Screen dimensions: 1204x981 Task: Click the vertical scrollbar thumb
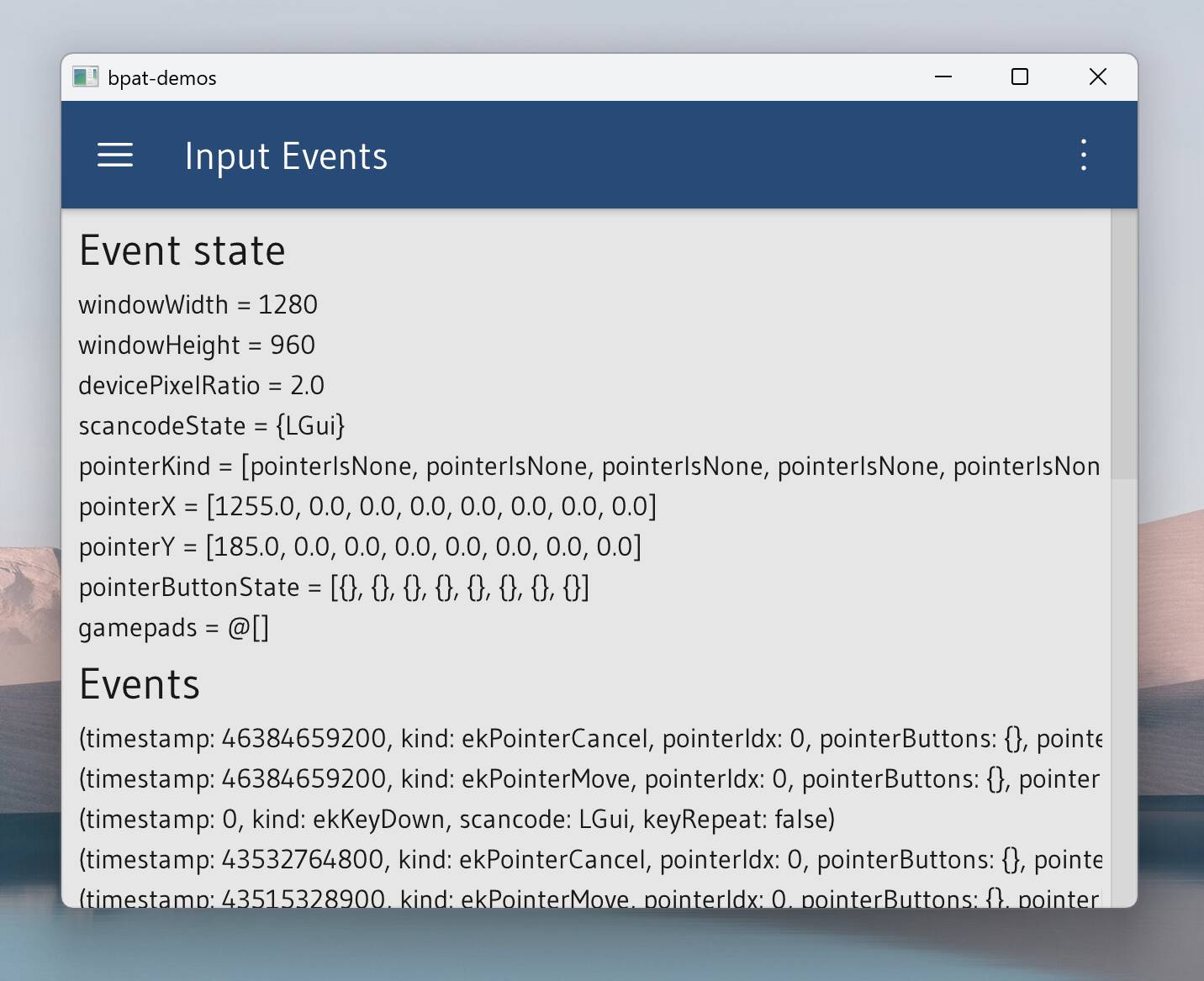pyautogui.click(x=1124, y=345)
